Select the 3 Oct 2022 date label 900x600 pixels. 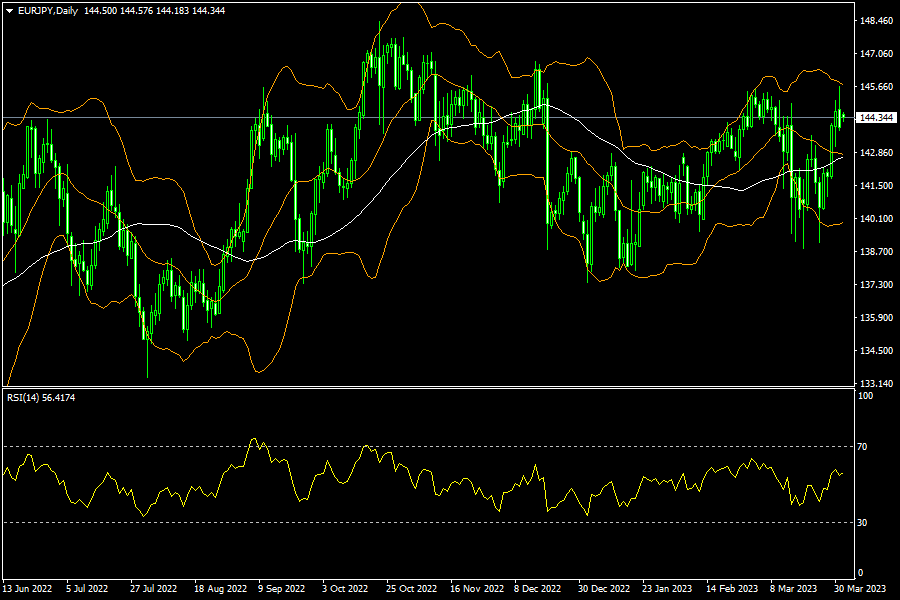[345, 589]
